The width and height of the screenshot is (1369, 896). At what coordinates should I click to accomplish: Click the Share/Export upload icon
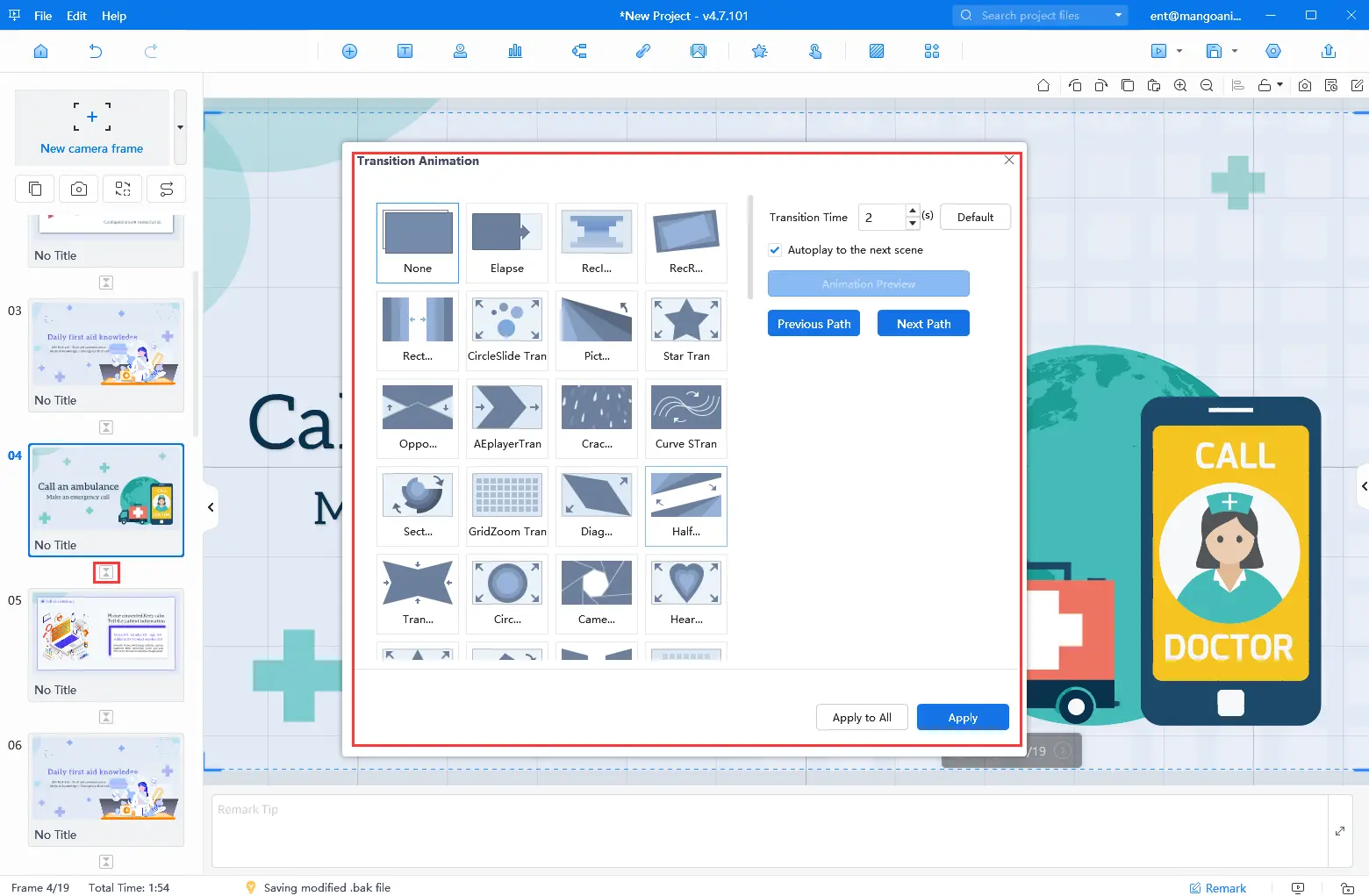(1328, 51)
